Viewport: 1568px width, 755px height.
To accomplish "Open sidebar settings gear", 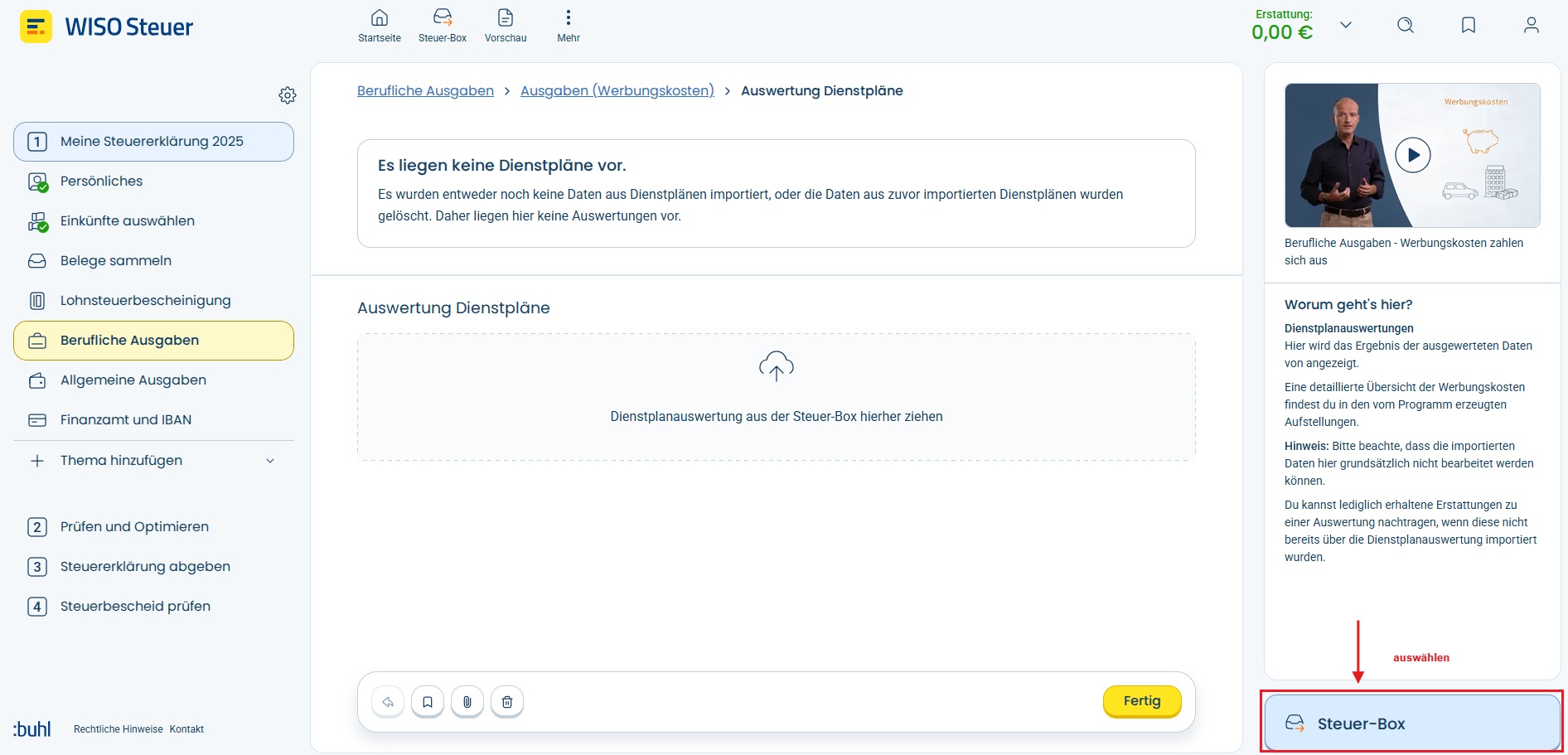I will click(288, 95).
